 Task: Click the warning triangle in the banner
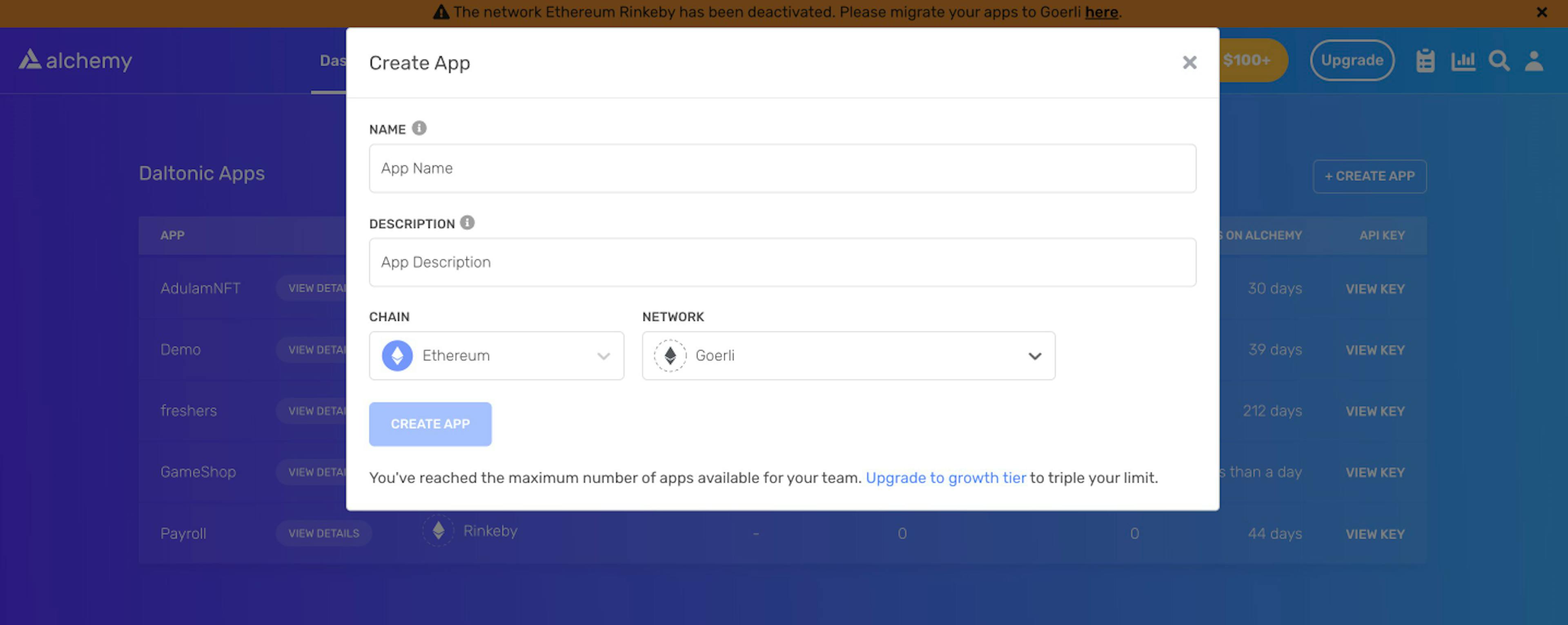point(441,11)
